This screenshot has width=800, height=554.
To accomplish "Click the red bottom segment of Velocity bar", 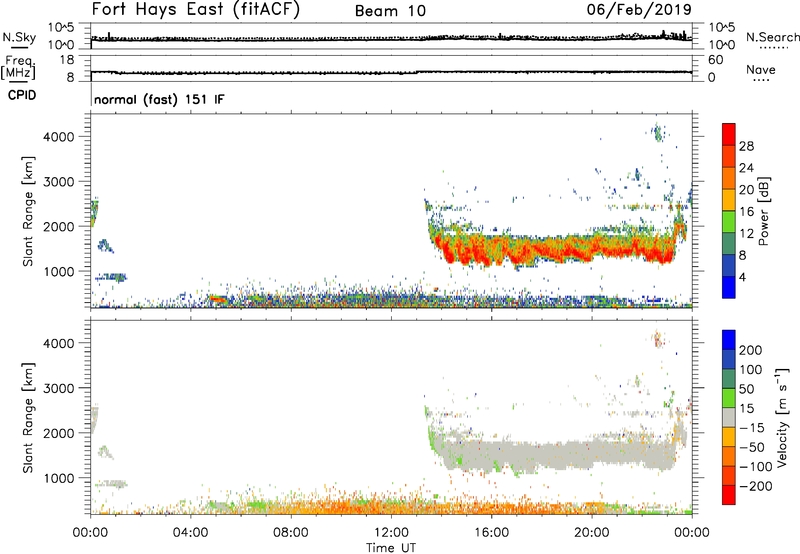I will tap(729, 495).
